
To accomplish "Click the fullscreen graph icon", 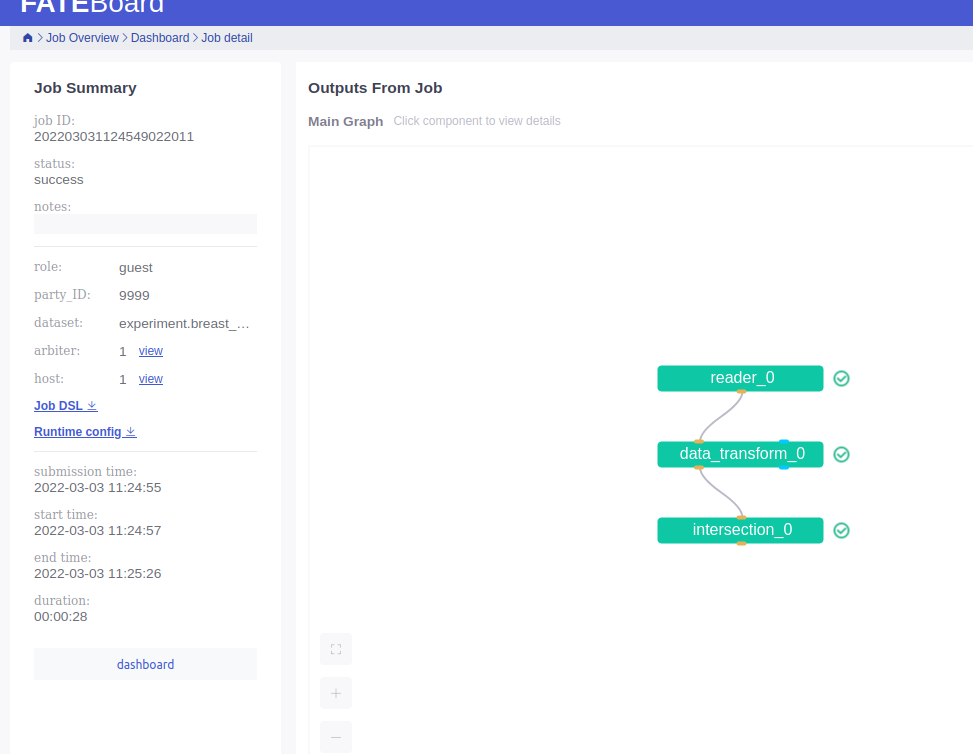I will click(x=336, y=649).
